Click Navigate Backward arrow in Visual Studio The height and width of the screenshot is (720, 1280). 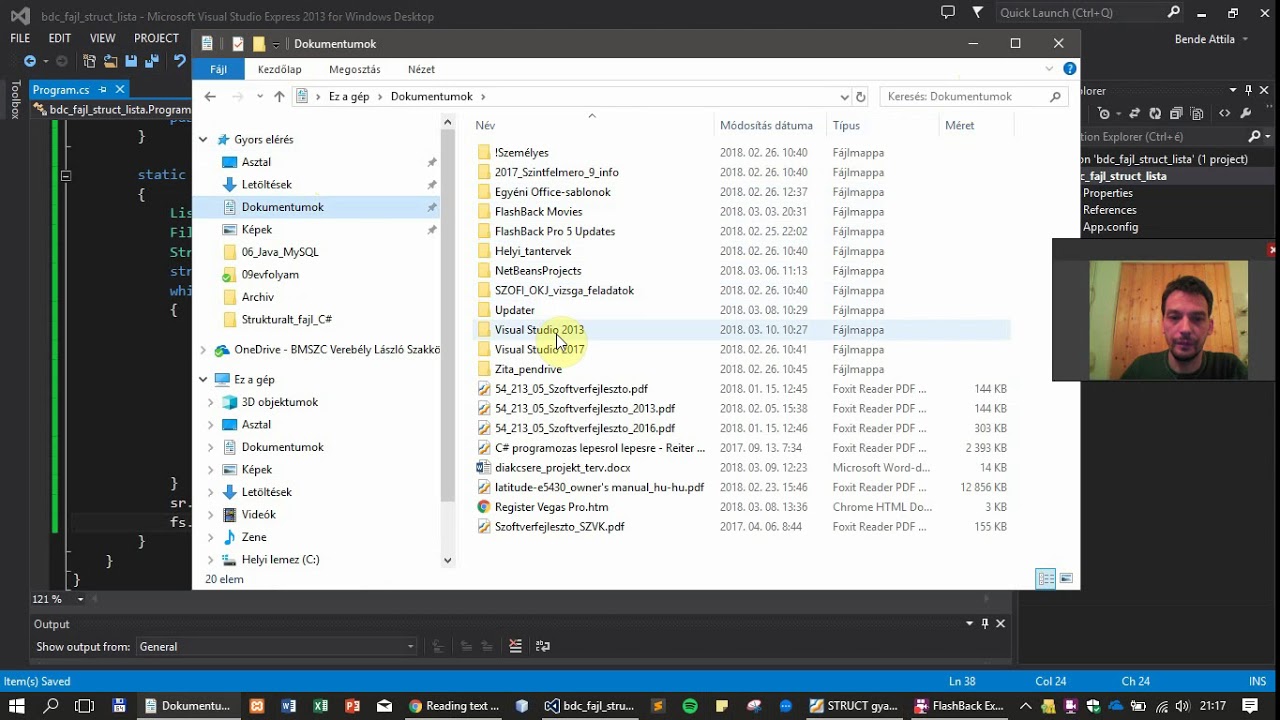coord(29,62)
